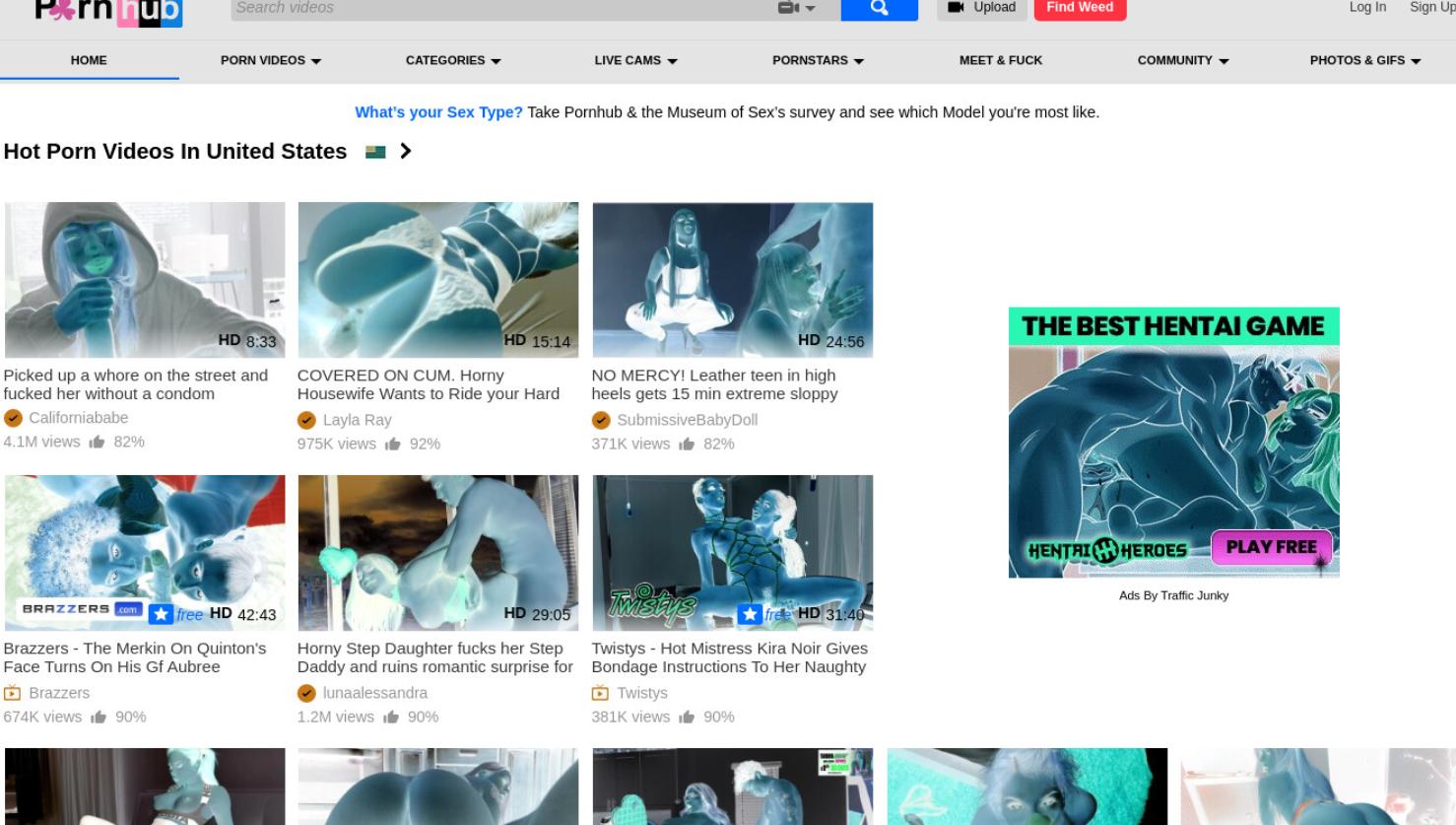Open the Californiababe uploader profile link
Screen dimensions: 1456x825
[x=79, y=418]
